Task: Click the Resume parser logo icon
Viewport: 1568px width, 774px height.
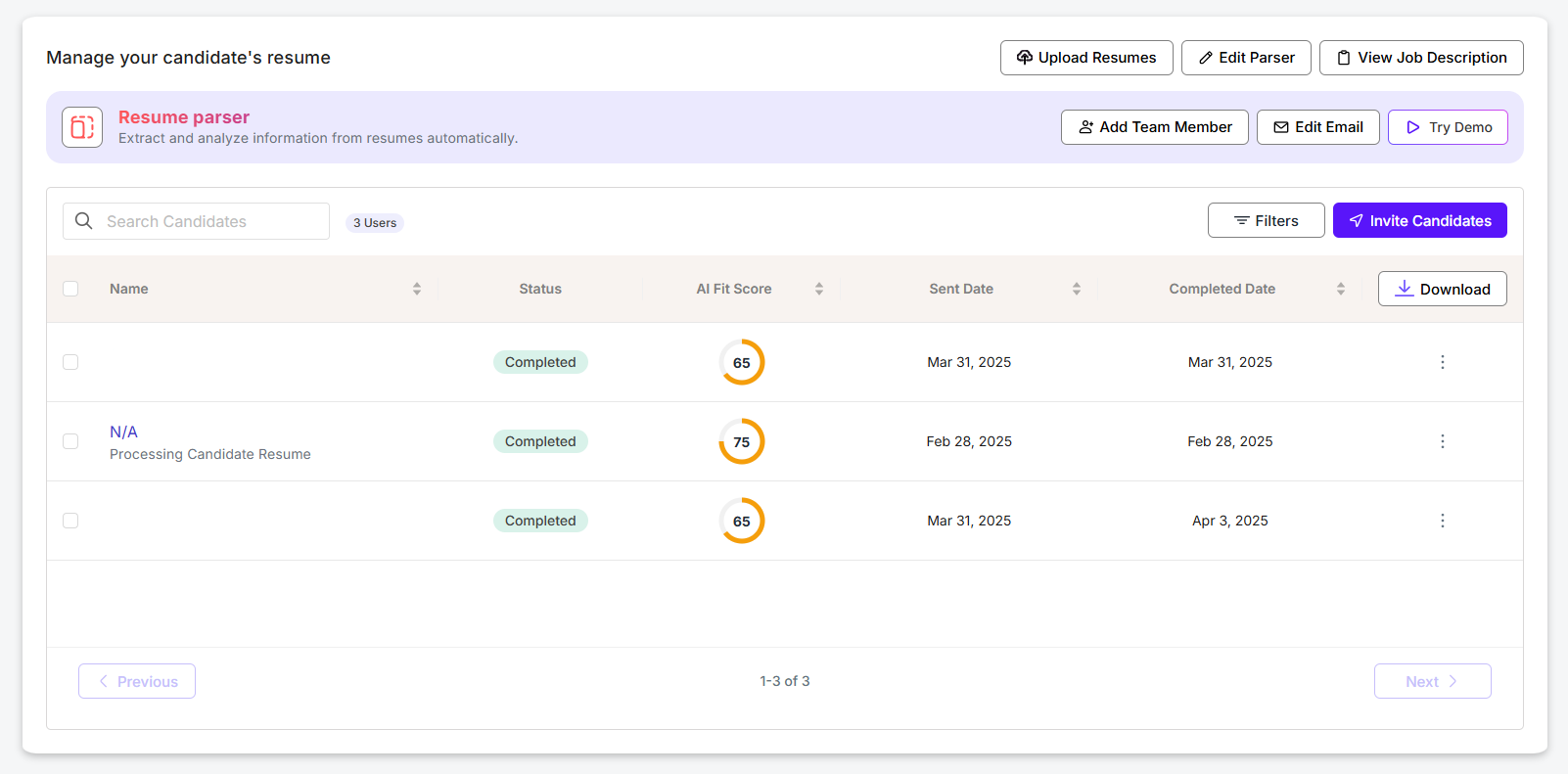Action: (82, 127)
